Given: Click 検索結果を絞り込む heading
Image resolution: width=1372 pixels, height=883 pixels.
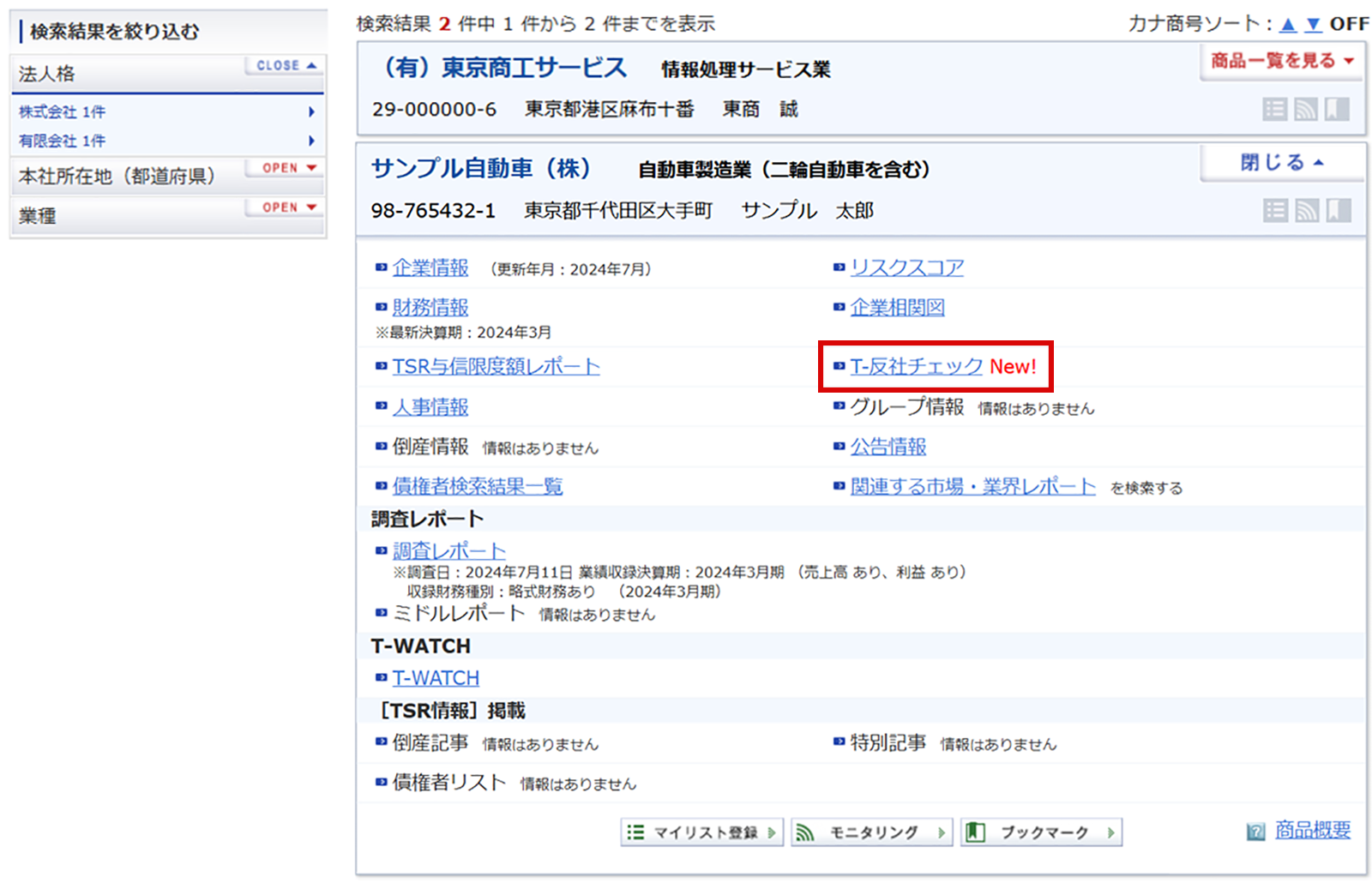Looking at the screenshot, I should pos(114,32).
